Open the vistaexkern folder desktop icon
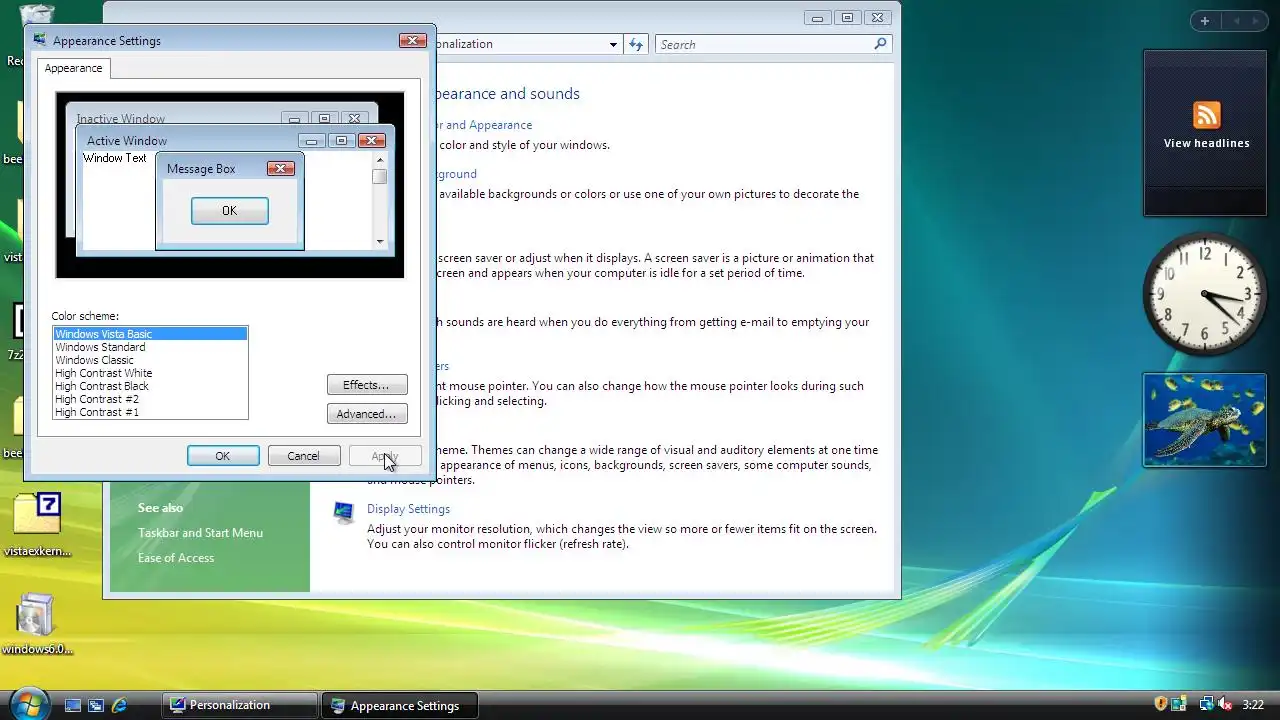 pos(37,525)
